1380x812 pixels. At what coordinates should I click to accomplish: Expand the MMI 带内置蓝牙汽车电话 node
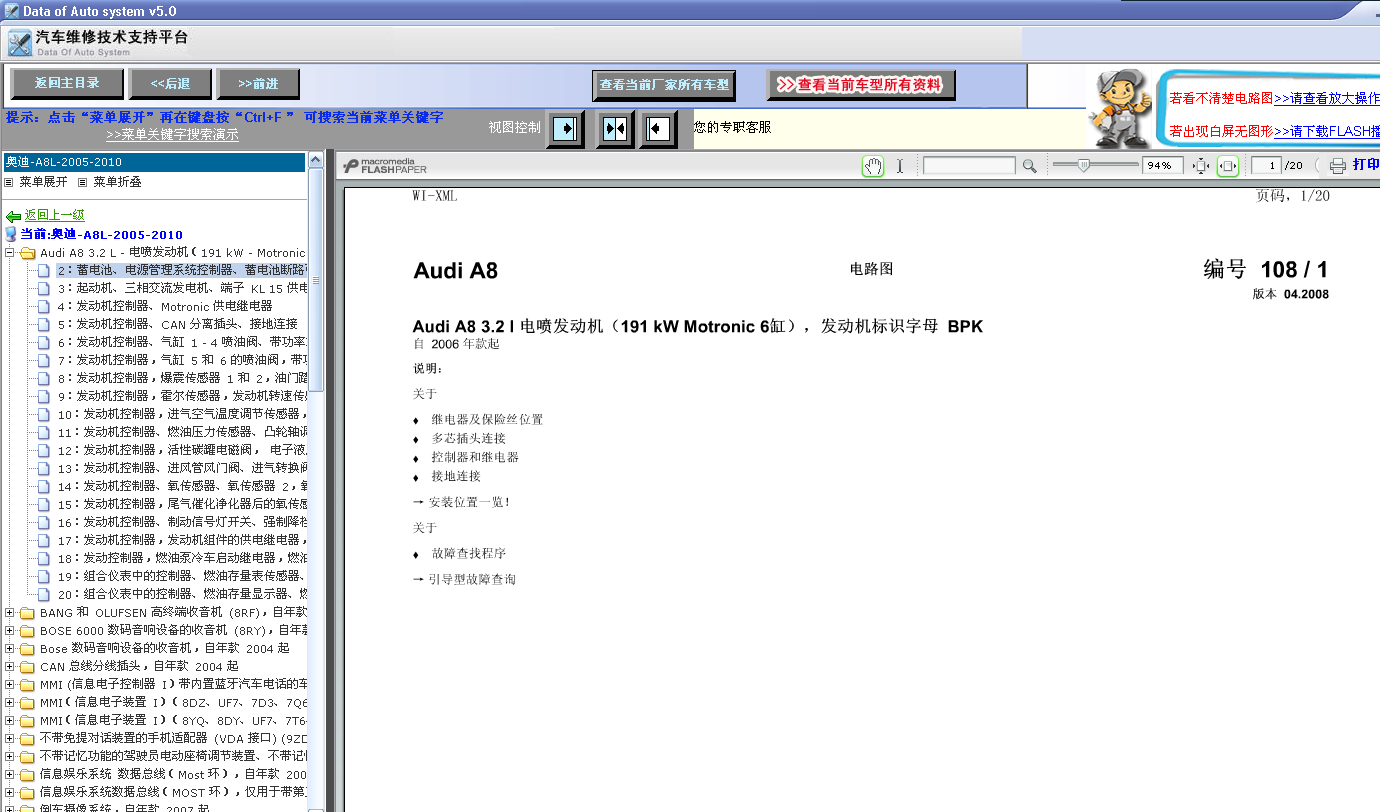(10, 684)
